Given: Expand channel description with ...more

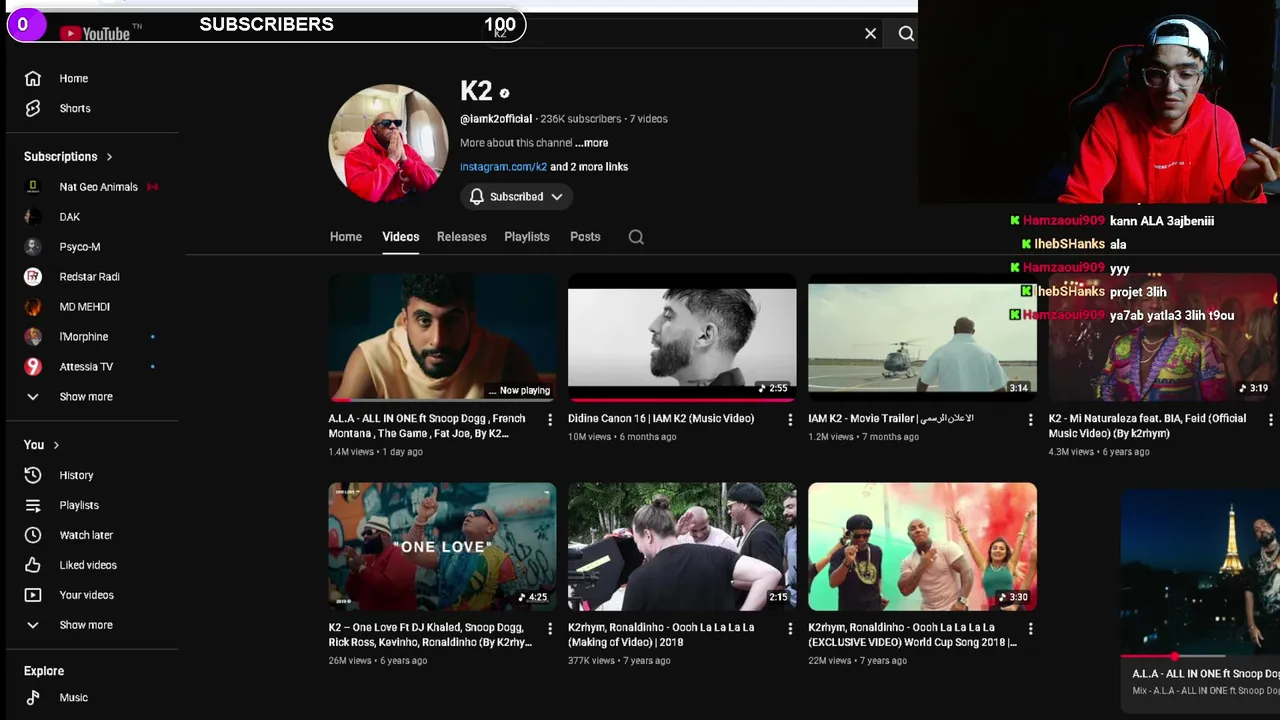Looking at the screenshot, I should 592,143.
